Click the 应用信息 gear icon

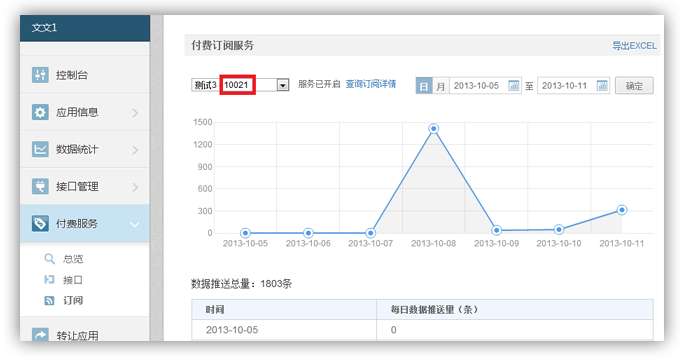[40, 113]
